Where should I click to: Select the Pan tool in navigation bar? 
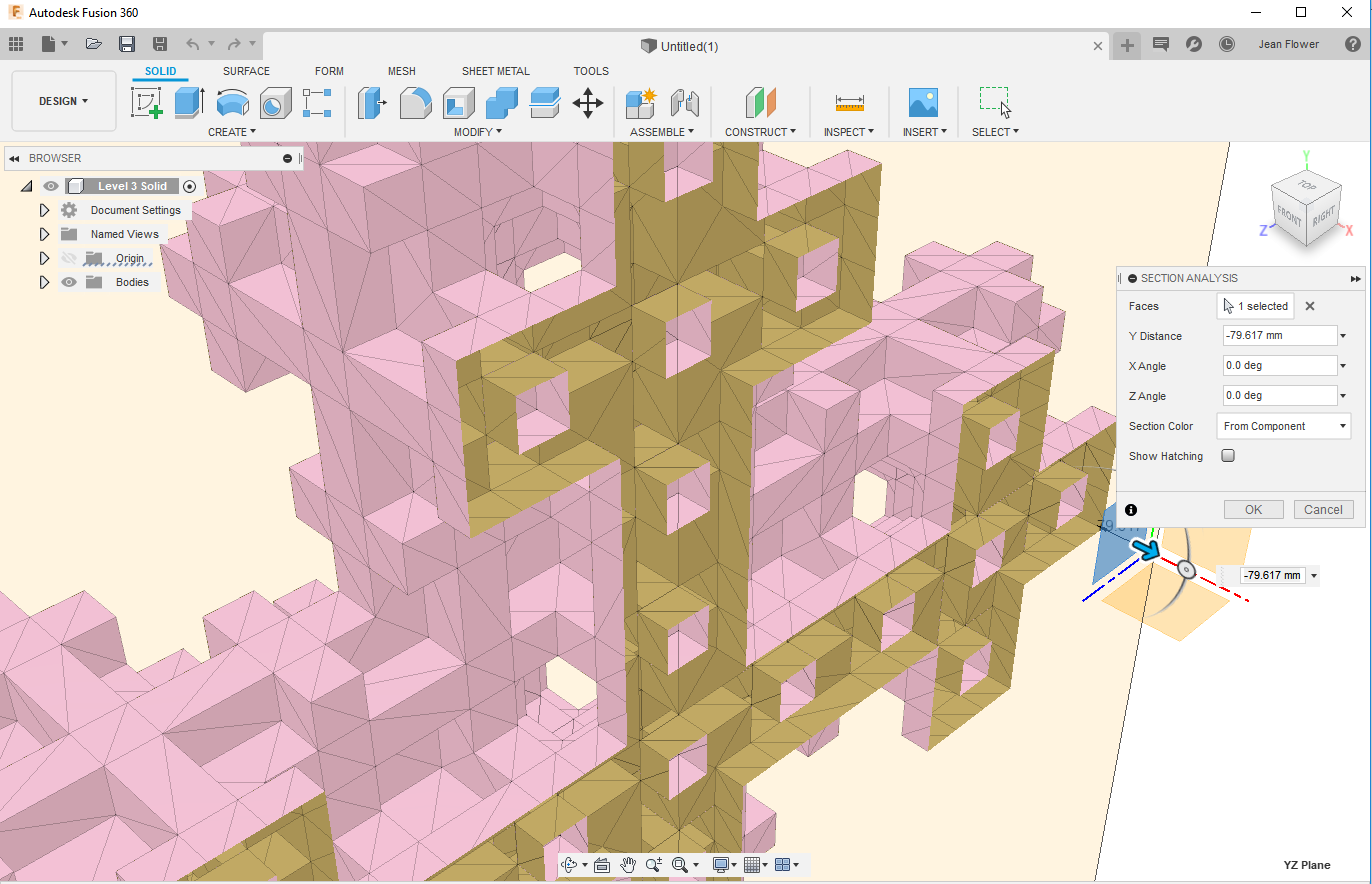(628, 864)
